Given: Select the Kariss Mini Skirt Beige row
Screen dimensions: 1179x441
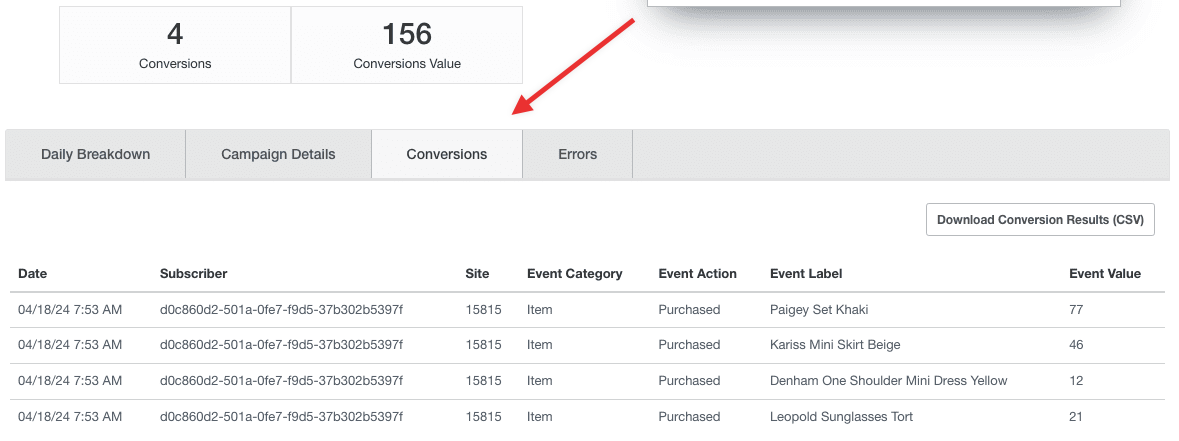Looking at the screenshot, I should tap(835, 345).
